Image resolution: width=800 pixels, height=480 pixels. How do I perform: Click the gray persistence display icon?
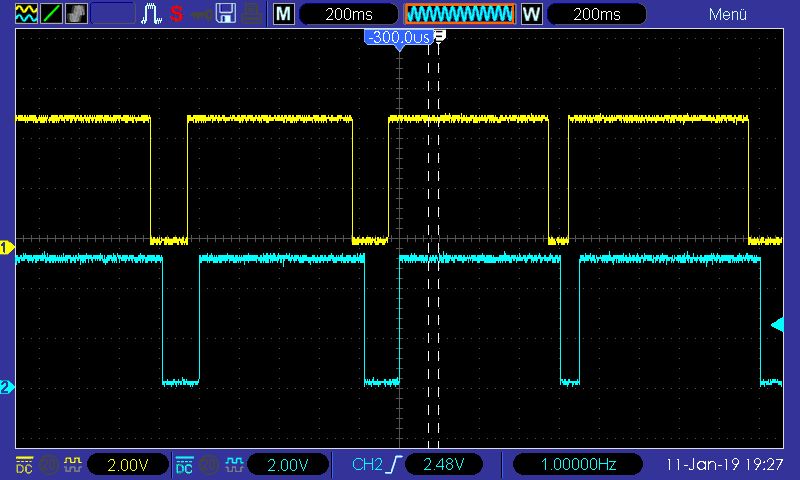[x=76, y=14]
